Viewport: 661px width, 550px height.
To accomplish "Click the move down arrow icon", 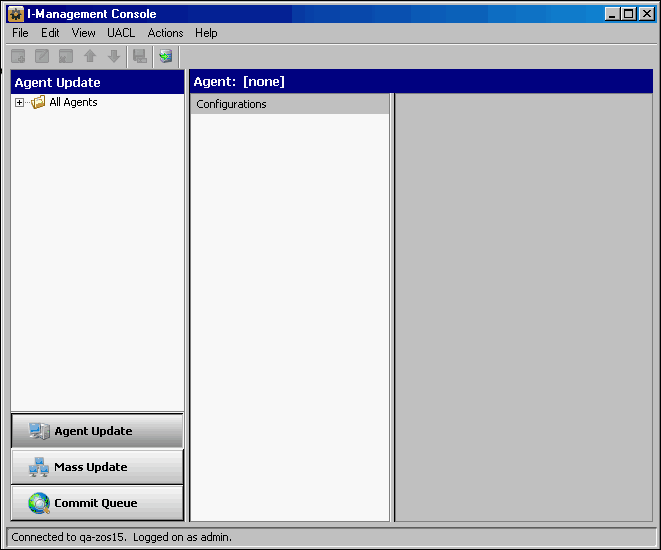I will coord(114,56).
